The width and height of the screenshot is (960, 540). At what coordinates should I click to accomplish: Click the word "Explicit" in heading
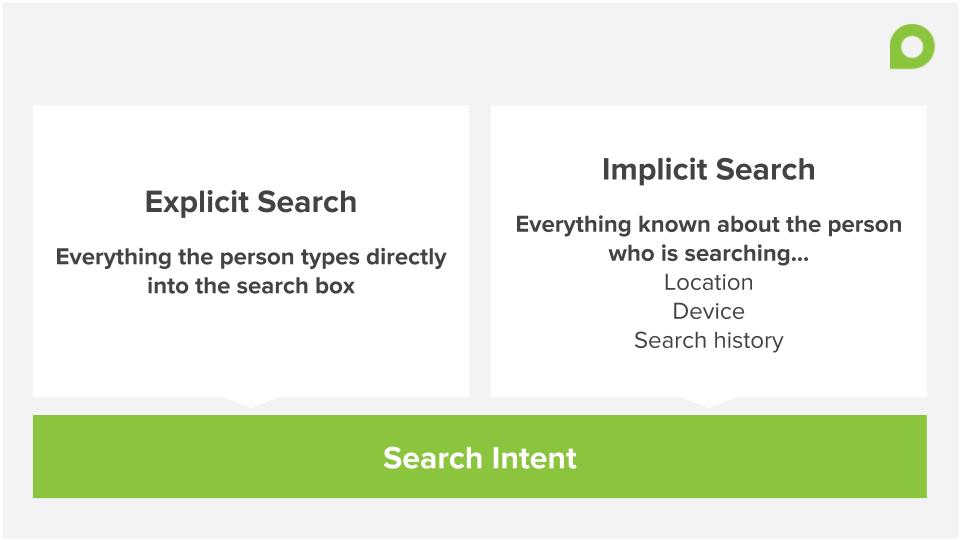(198, 203)
